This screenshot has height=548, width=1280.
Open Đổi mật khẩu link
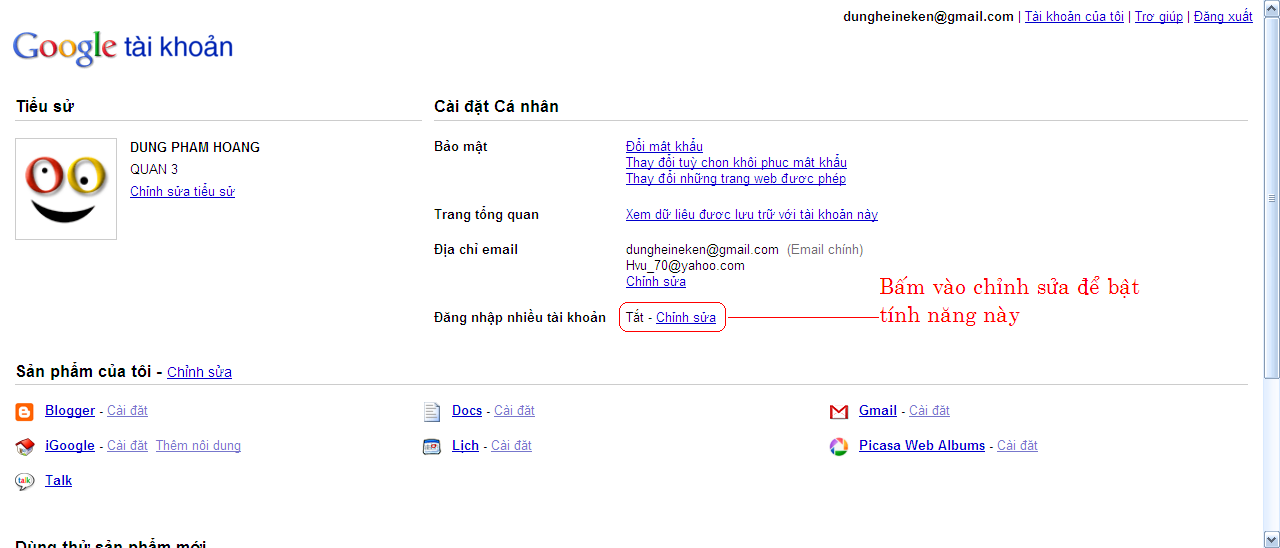point(664,147)
